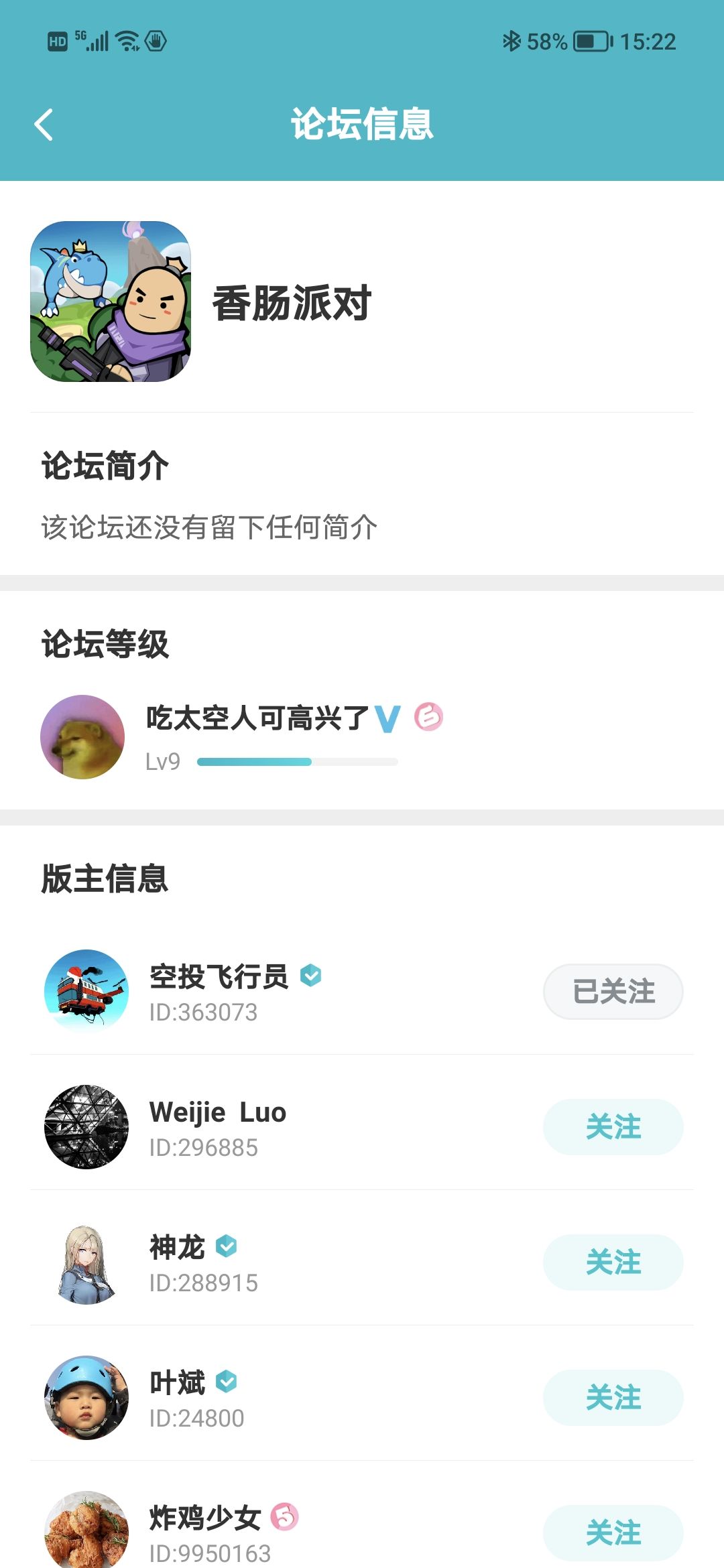Open 炸鸡少女 fried chicken avatar

86,1530
